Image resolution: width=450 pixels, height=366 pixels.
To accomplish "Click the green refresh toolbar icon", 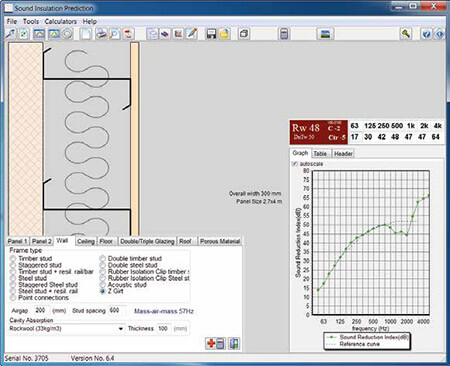I will click(24, 34).
